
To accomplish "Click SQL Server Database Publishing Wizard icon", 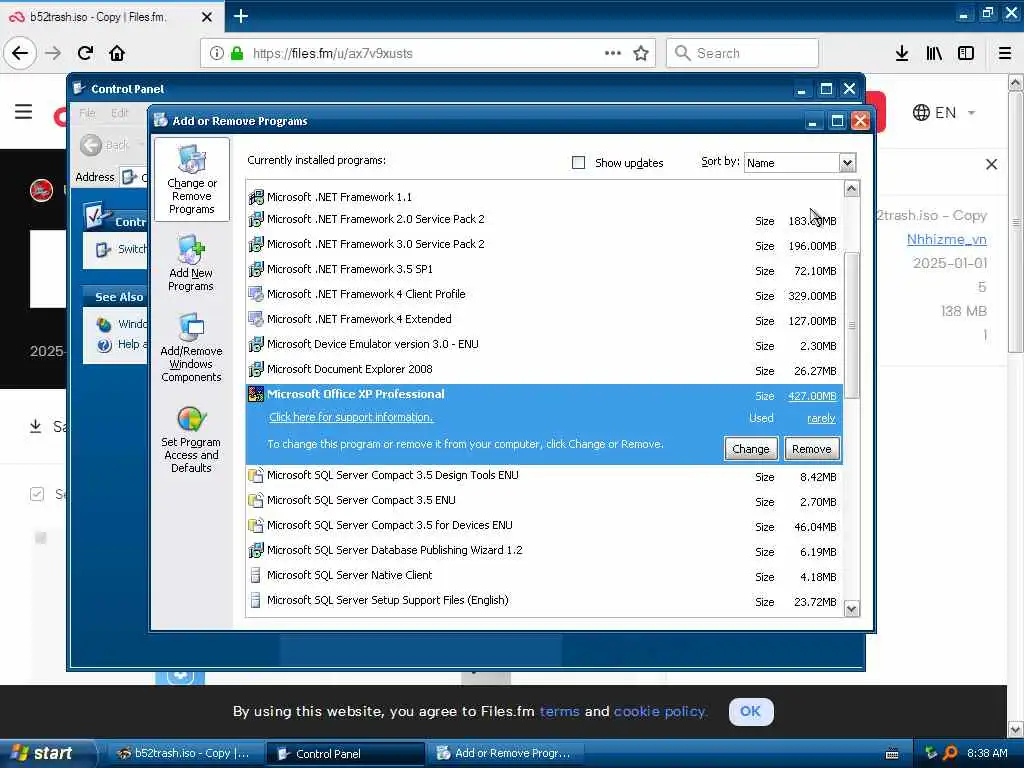I will [x=256, y=551].
